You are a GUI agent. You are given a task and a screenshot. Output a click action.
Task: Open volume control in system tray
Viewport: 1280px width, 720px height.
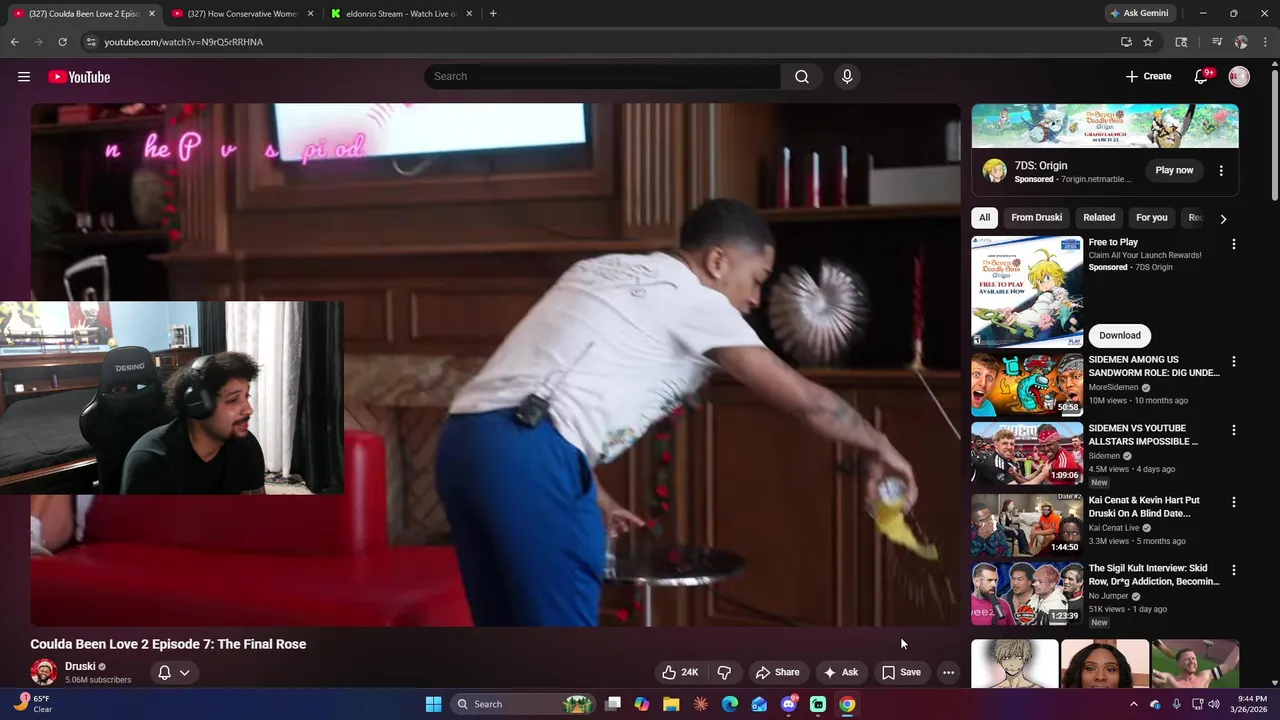[x=1214, y=704]
